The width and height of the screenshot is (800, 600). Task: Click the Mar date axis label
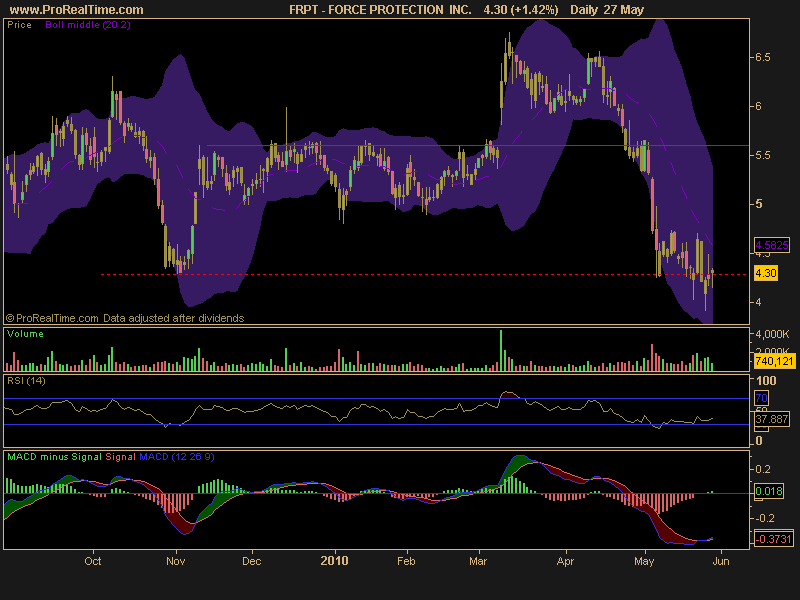478,561
